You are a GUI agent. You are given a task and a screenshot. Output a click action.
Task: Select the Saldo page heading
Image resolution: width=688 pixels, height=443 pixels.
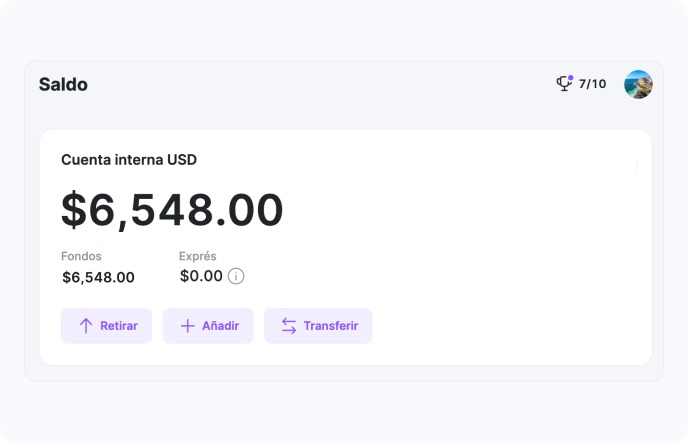coord(63,85)
